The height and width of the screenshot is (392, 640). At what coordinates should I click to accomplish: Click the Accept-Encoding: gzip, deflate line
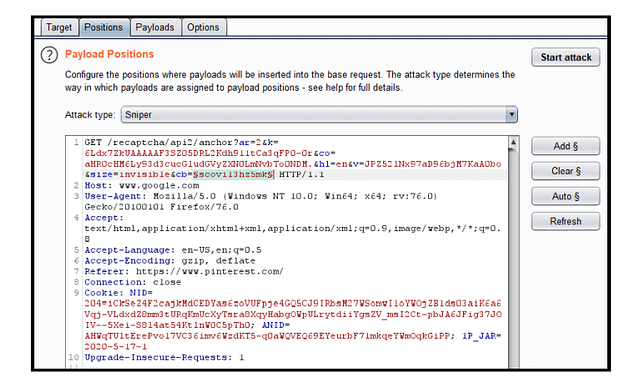click(170, 261)
